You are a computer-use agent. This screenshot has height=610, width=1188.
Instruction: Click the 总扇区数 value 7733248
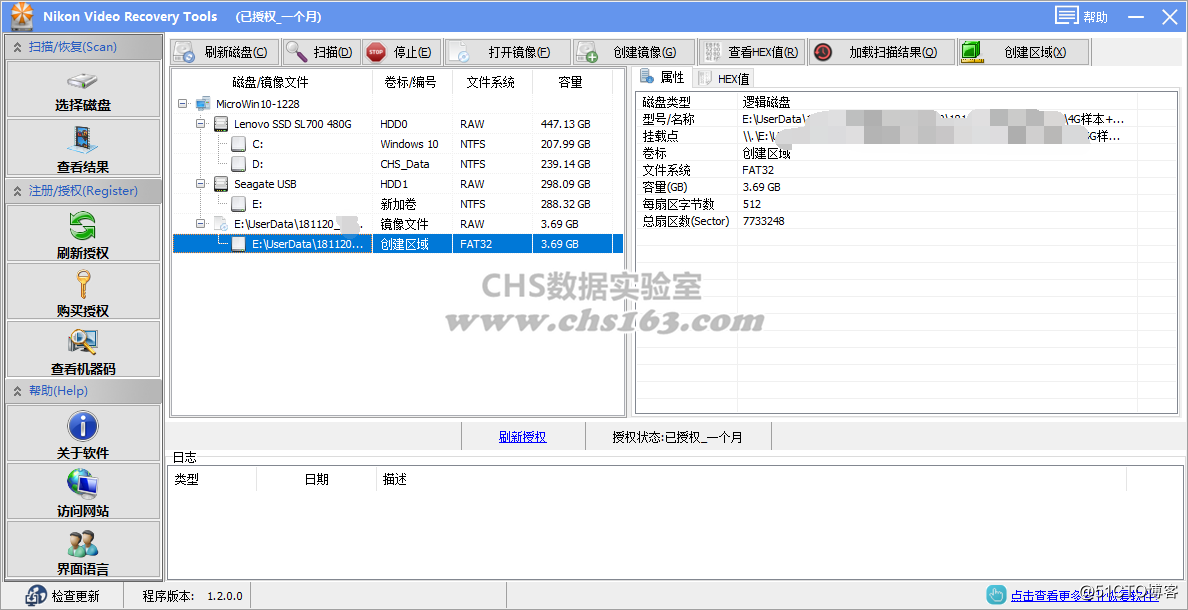pyautogui.click(x=763, y=221)
